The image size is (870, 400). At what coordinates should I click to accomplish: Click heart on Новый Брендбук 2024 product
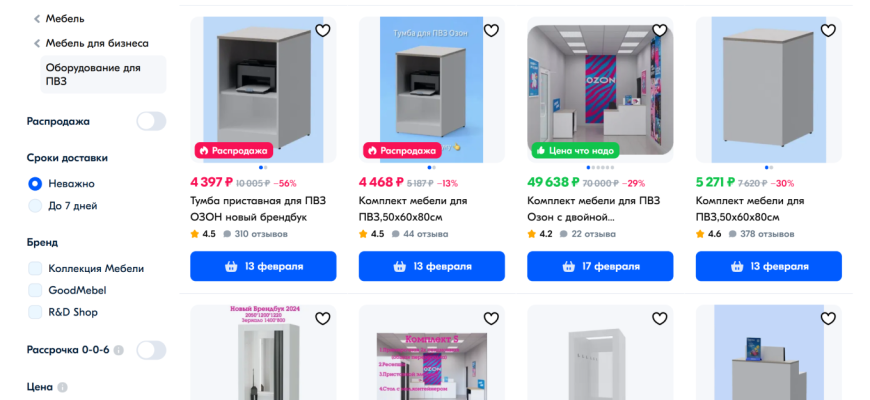322,318
